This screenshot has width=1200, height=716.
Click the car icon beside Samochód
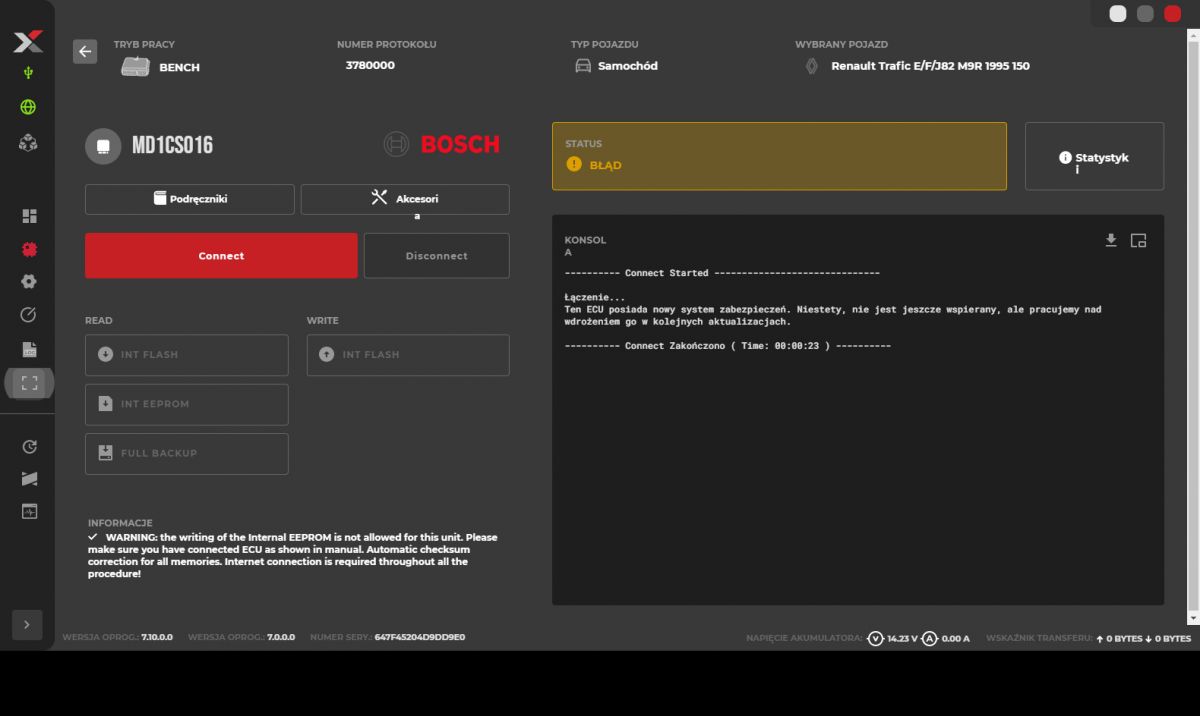point(583,66)
